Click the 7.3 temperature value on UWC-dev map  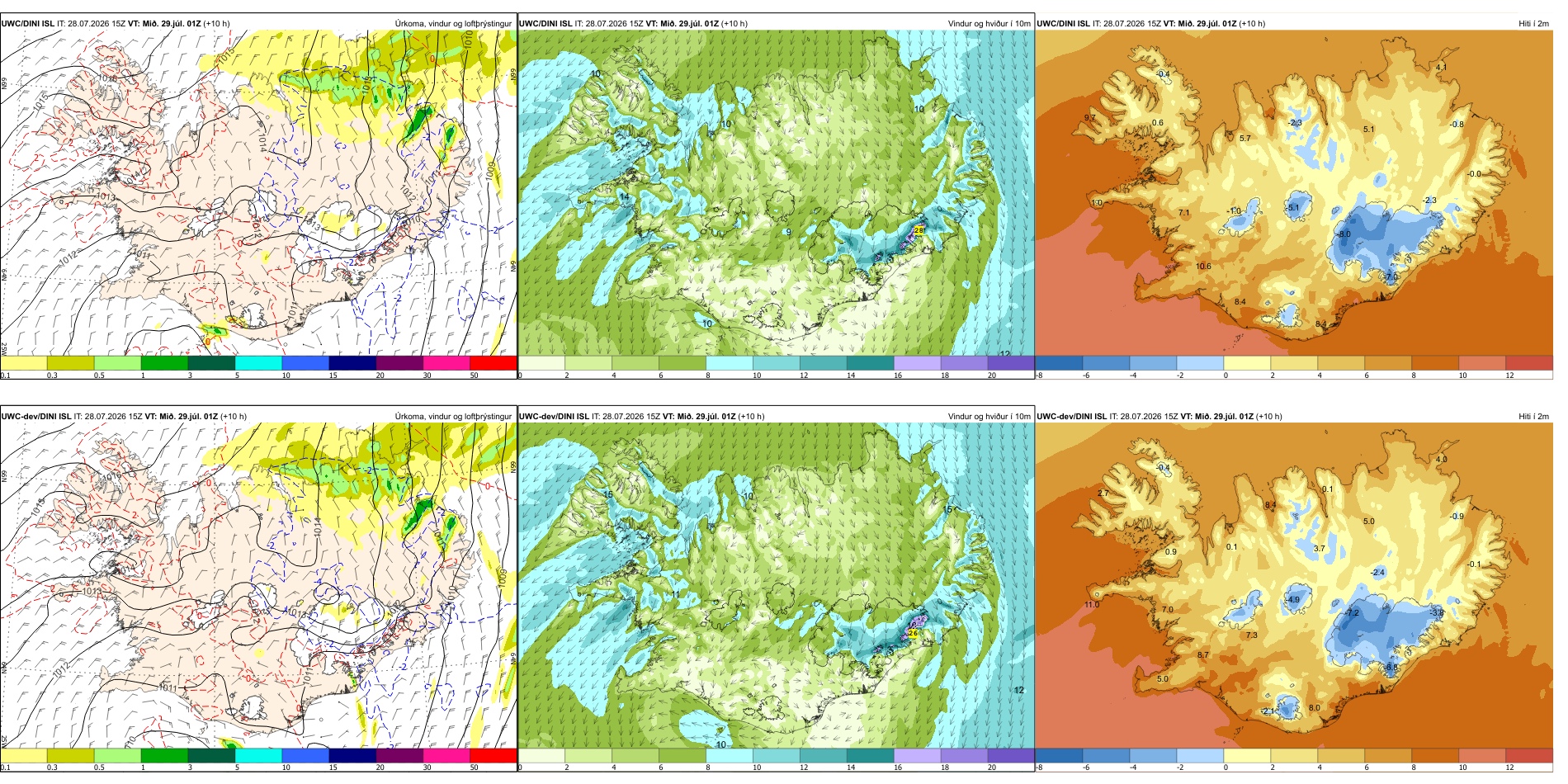1251,635
